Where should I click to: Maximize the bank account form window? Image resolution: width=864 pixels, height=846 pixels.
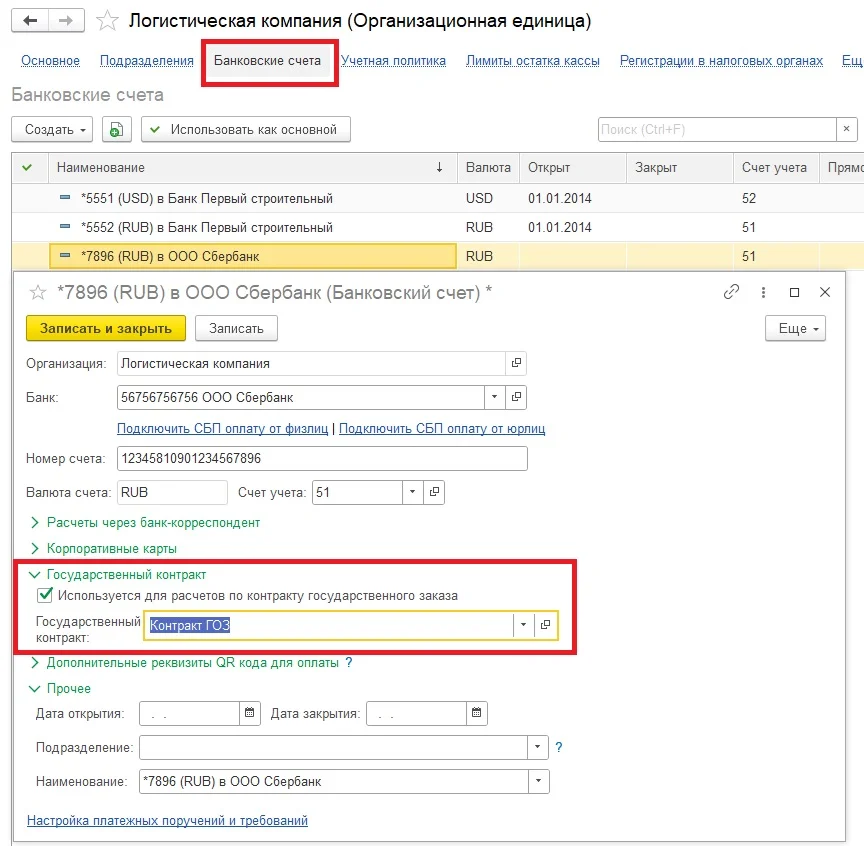(x=794, y=293)
